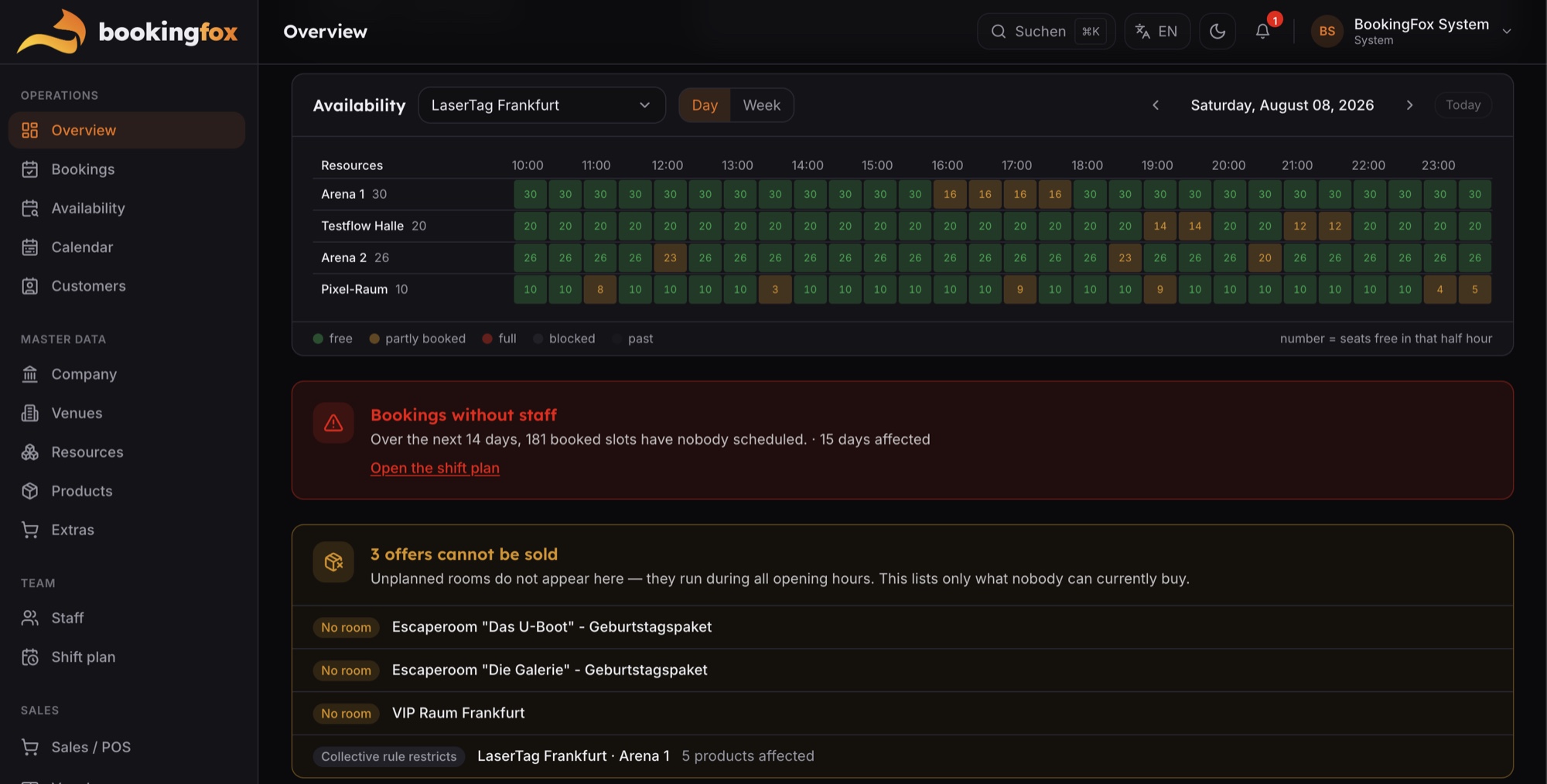Click the date Saturday, August 08, 2026

[x=1282, y=105]
